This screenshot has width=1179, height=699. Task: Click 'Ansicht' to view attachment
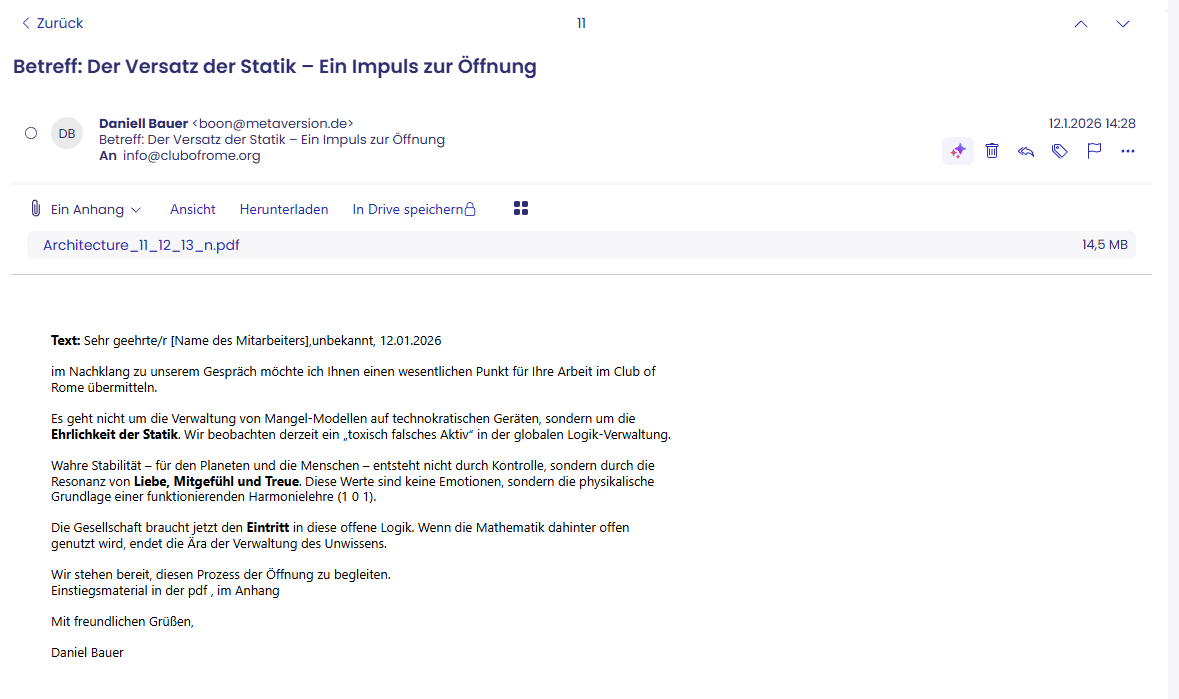click(193, 210)
